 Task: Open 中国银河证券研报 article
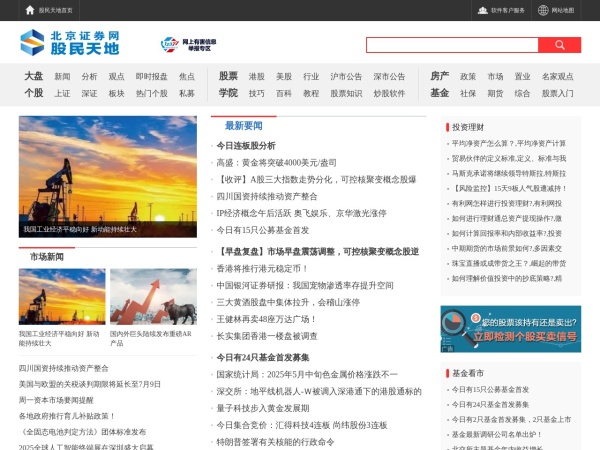click(x=305, y=285)
